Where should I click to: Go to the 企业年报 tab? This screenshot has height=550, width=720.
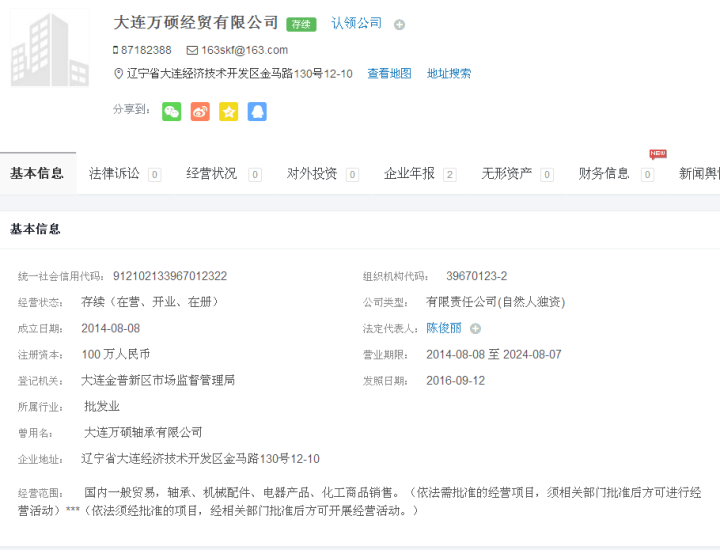pyautogui.click(x=409, y=173)
